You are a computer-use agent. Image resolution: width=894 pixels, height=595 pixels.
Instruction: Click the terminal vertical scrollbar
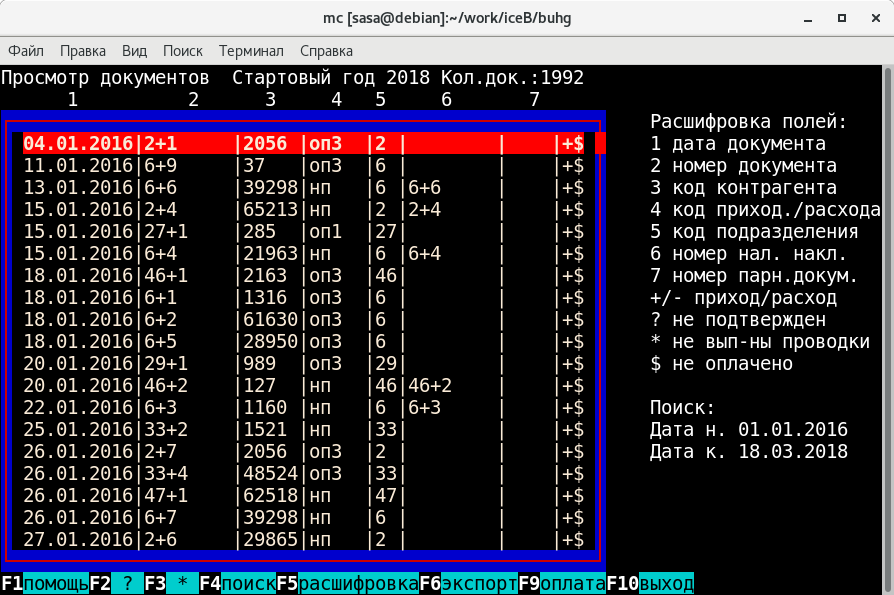pos(888,329)
